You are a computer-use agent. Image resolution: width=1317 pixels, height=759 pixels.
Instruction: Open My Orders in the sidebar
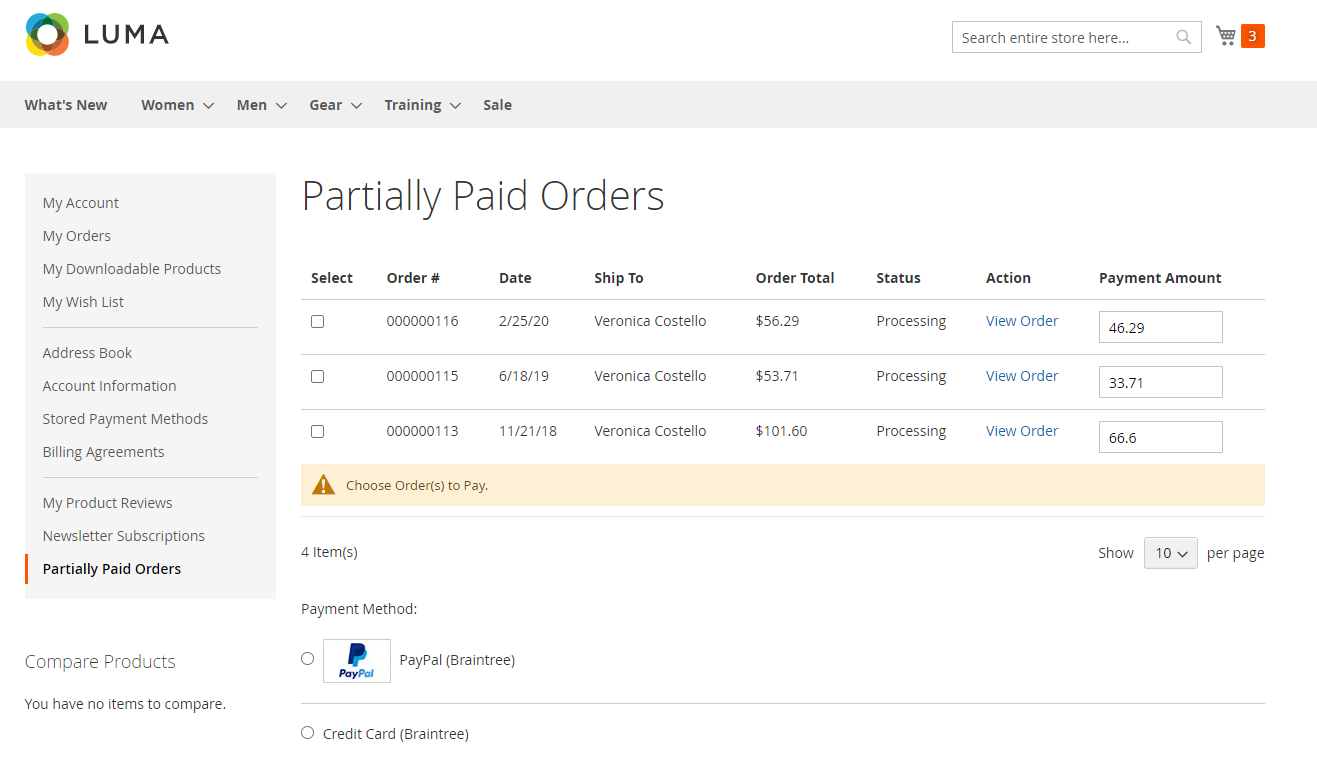[x=77, y=236]
